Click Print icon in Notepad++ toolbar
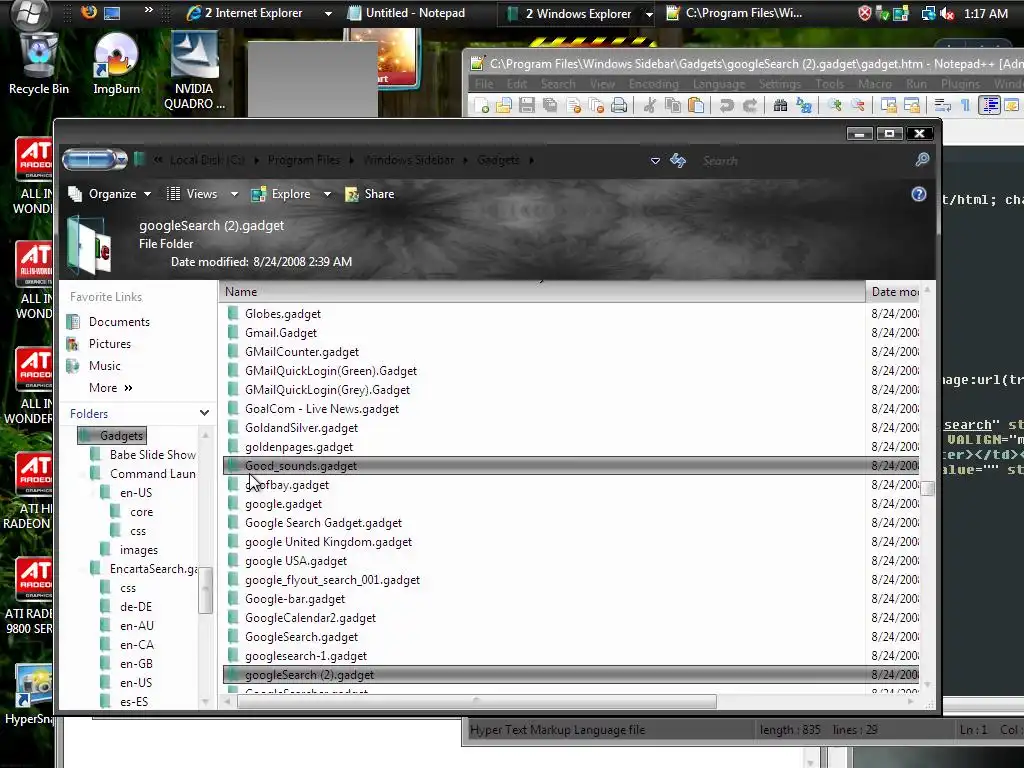The height and width of the screenshot is (768, 1024). pos(619,105)
